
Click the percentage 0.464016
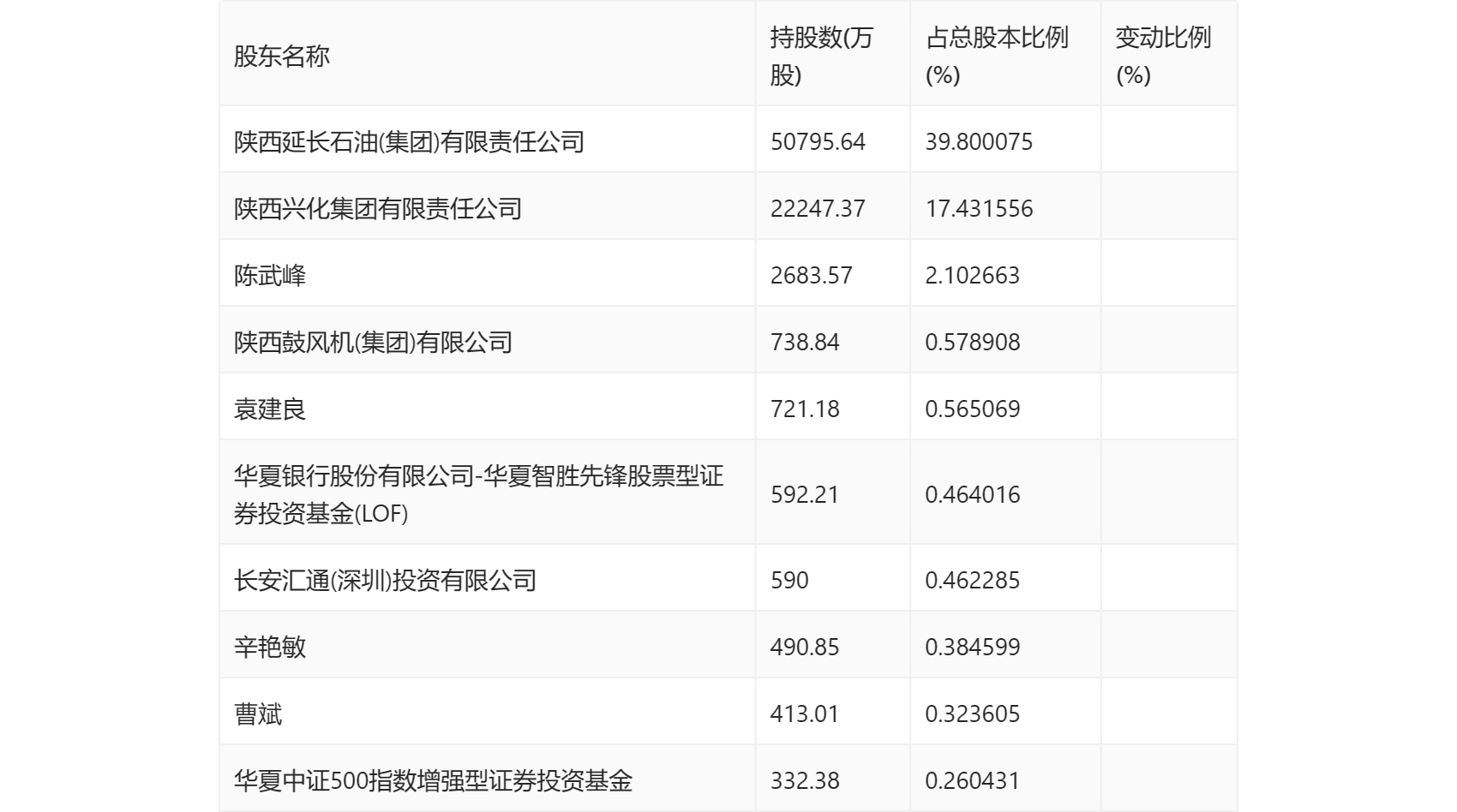973,494
